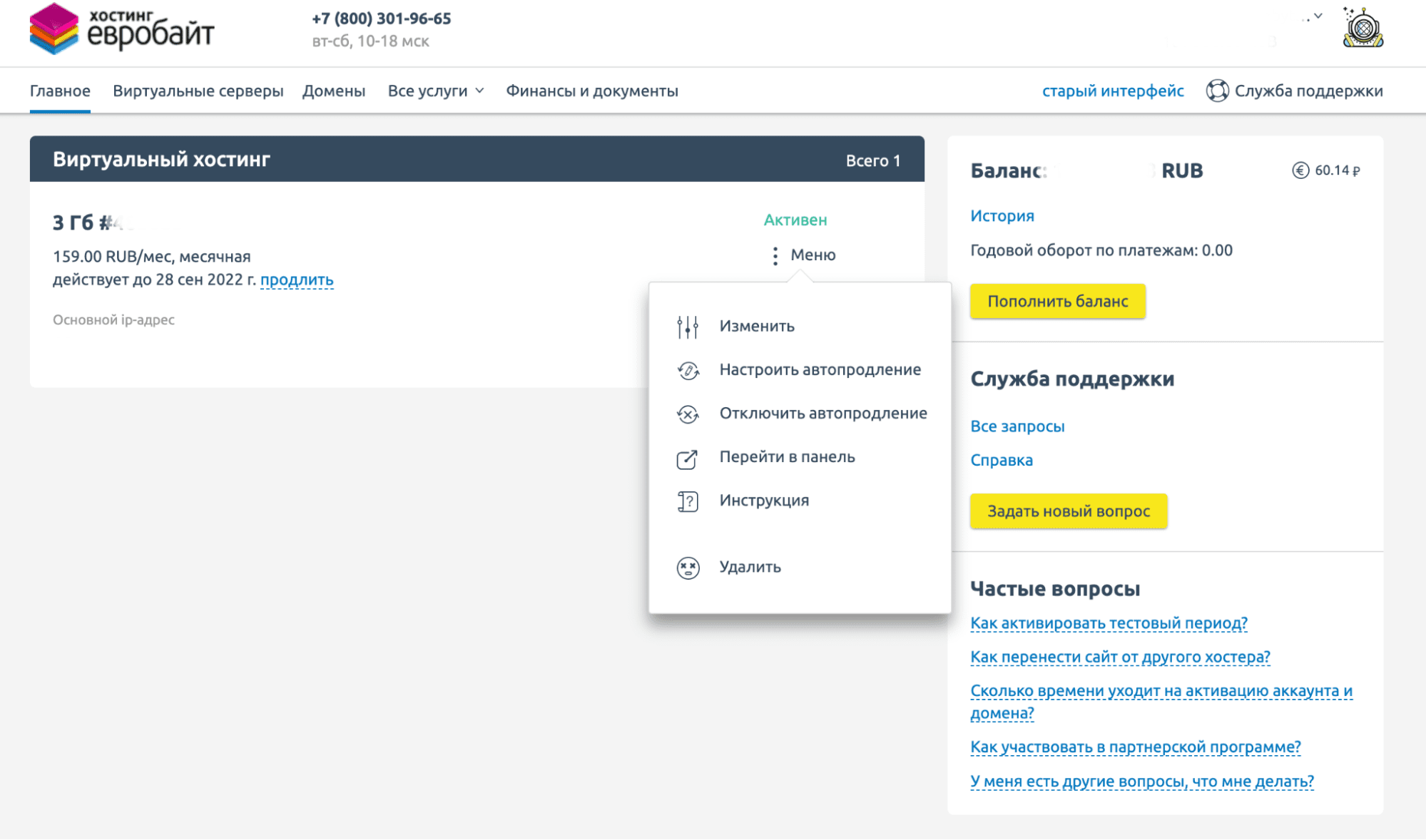Click the Задать новый вопрос button

point(1068,511)
